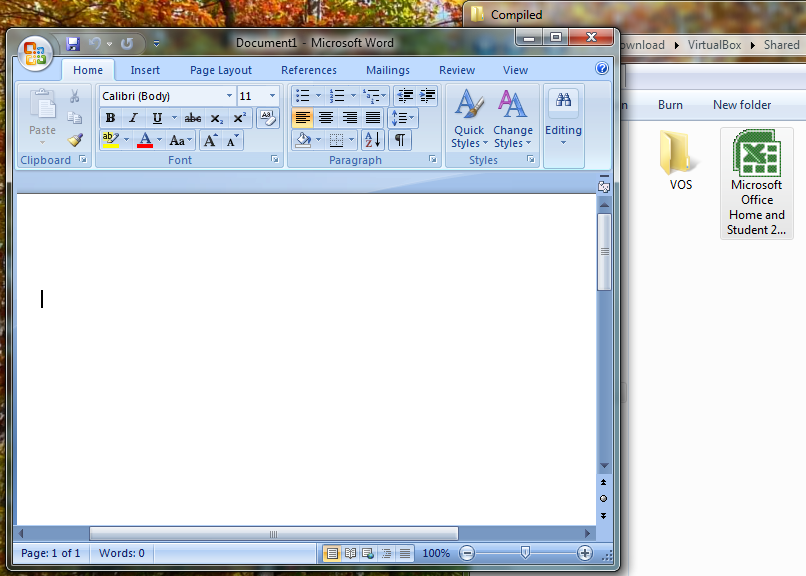Open the Mailings tab
806x576 pixels.
point(388,70)
